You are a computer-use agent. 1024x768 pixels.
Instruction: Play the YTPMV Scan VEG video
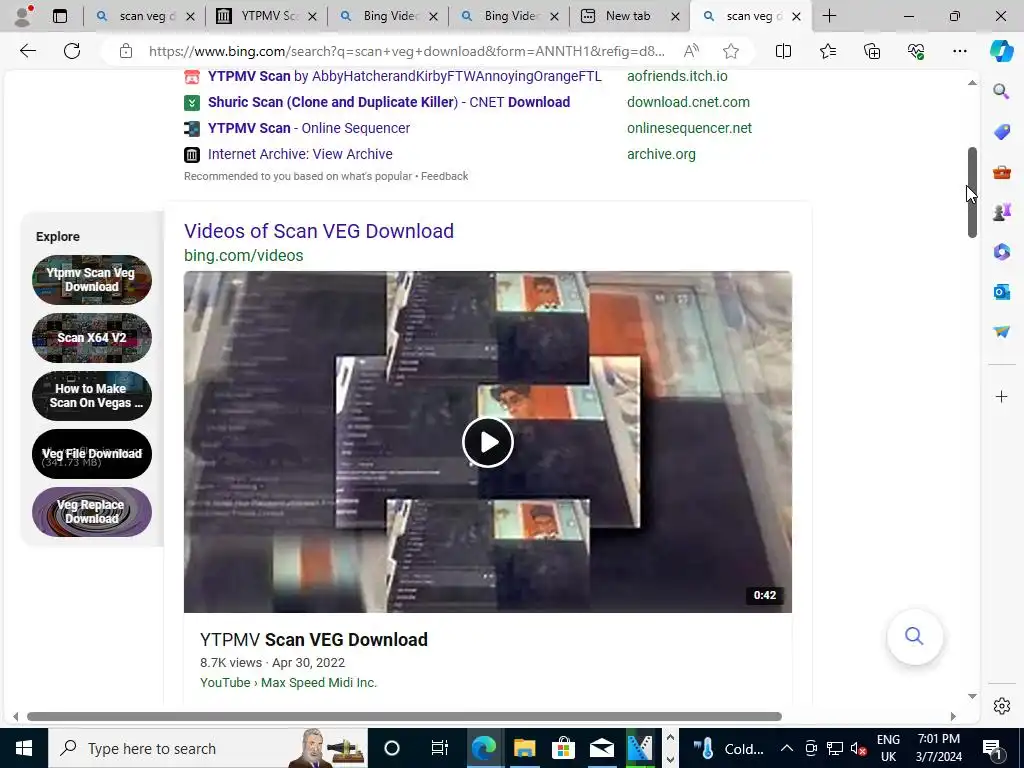[x=487, y=442]
